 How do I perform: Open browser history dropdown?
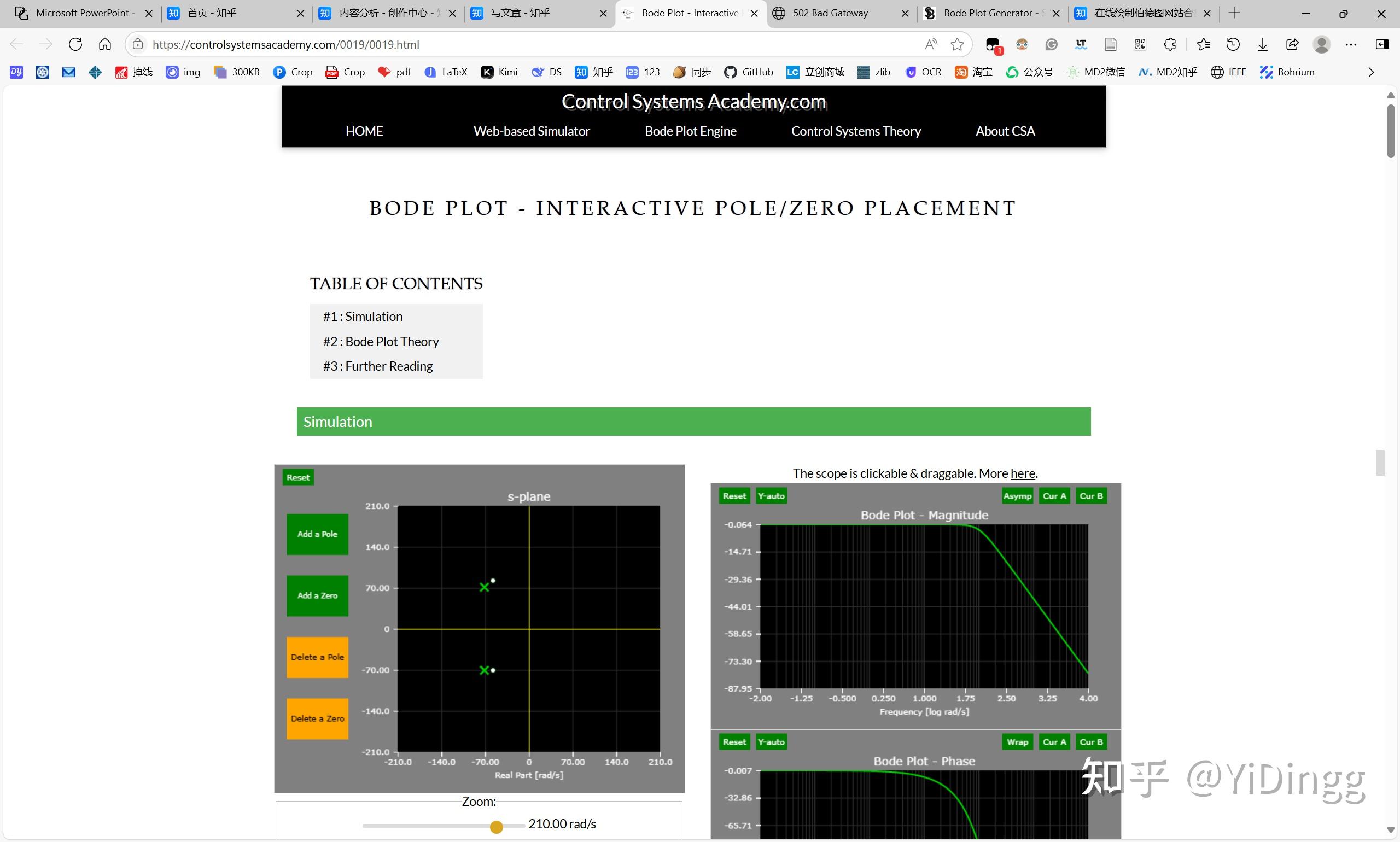tap(1233, 44)
